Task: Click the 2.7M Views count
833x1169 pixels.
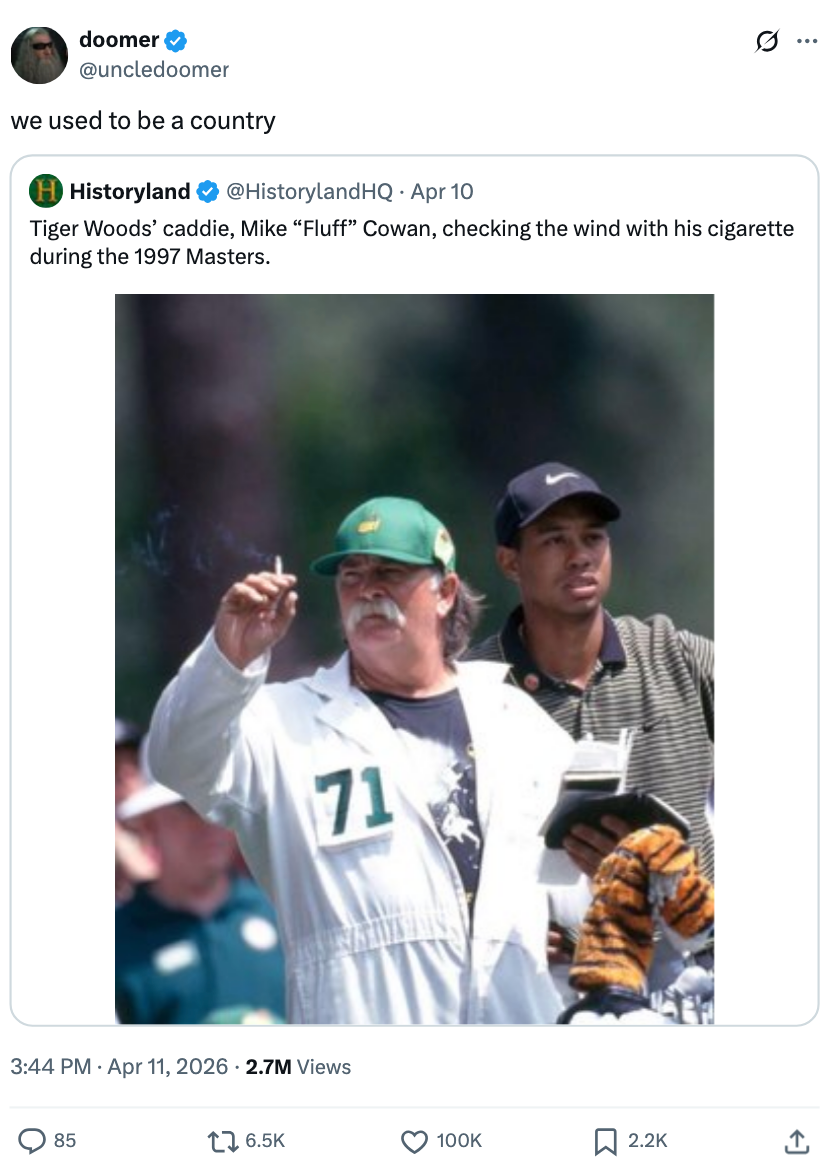Action: click(x=298, y=1066)
